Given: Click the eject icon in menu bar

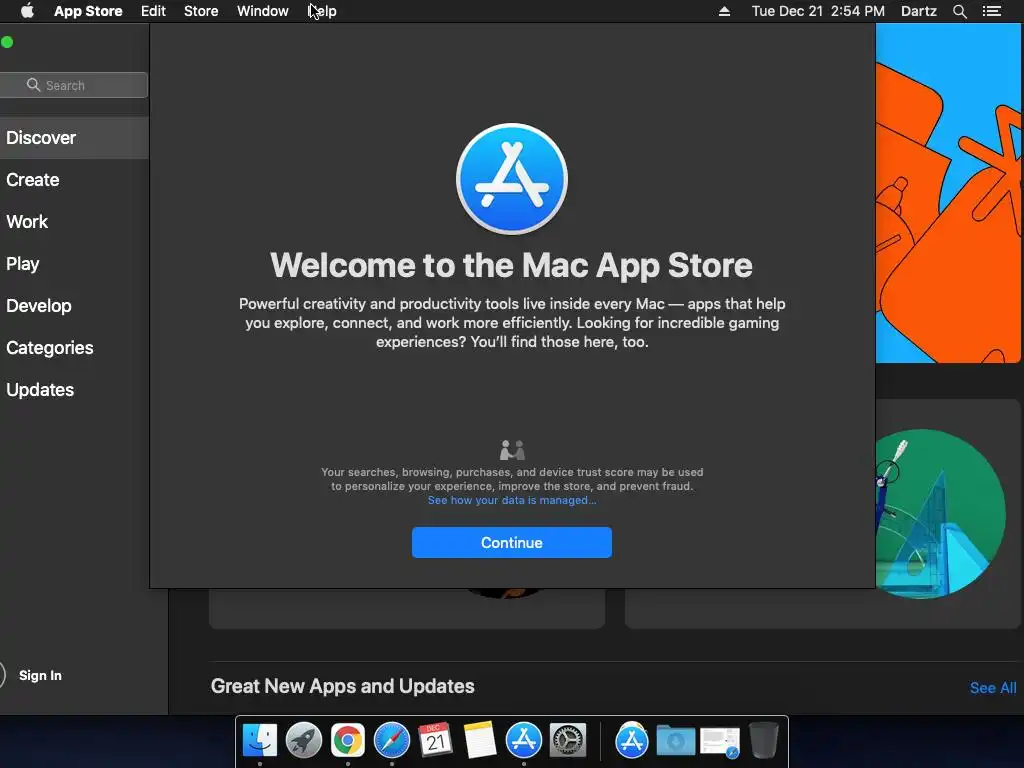Looking at the screenshot, I should pyautogui.click(x=724, y=11).
